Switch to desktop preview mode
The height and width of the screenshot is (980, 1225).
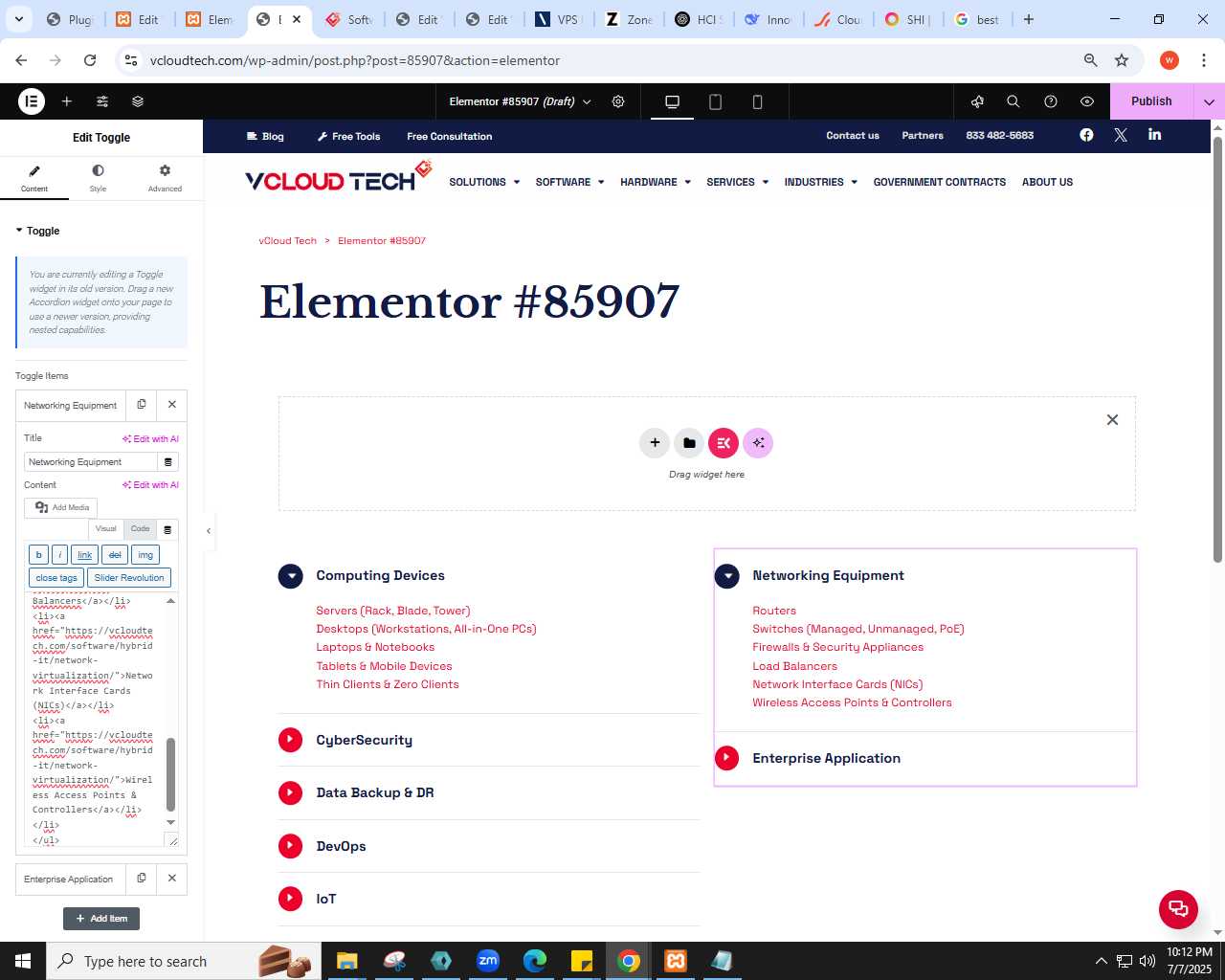(x=672, y=101)
